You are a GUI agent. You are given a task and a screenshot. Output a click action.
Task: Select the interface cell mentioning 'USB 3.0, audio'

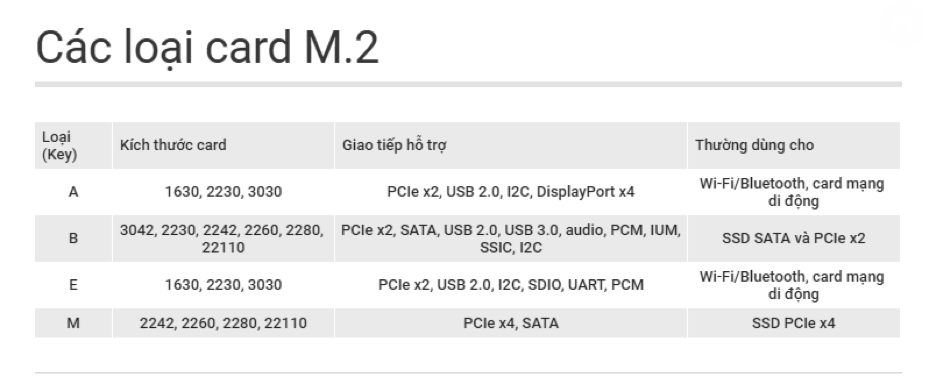(x=511, y=239)
